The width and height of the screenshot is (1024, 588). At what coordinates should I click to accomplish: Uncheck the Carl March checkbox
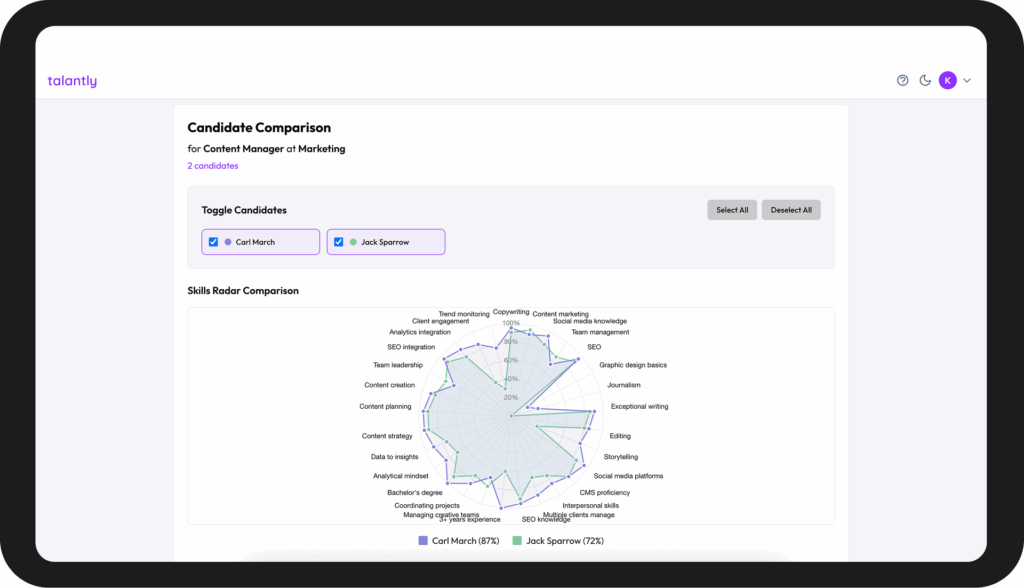213,242
